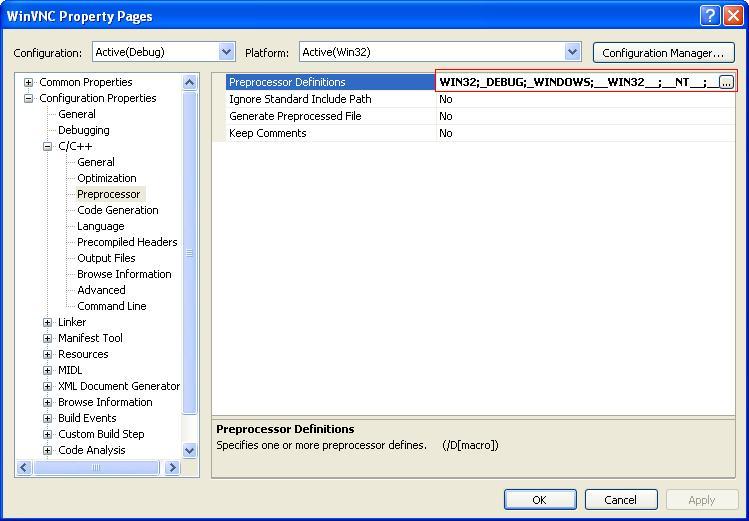The image size is (749, 521).
Task: Expand the lower Browse Information node
Action: click(47, 402)
